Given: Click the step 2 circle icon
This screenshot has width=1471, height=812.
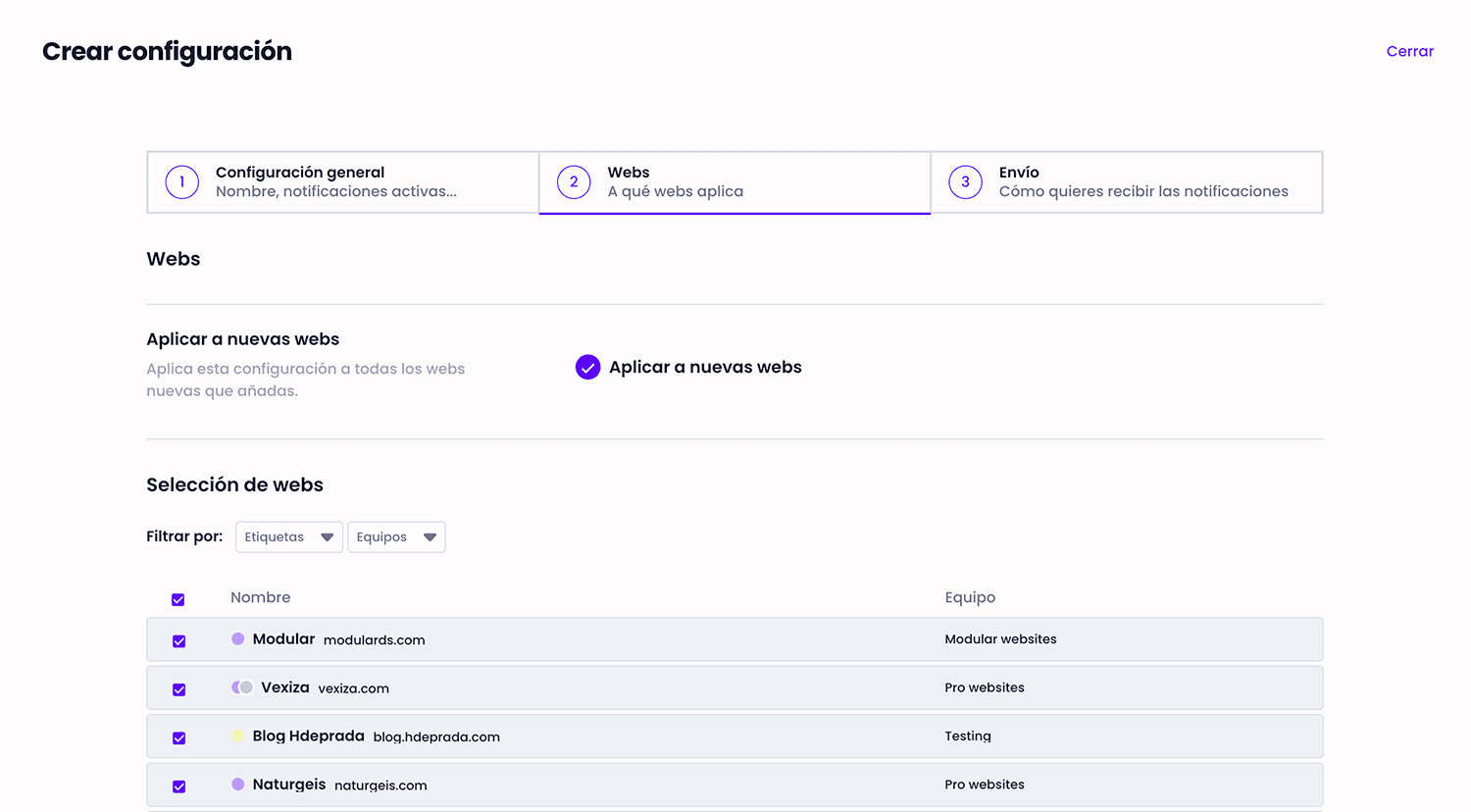Looking at the screenshot, I should click(574, 182).
